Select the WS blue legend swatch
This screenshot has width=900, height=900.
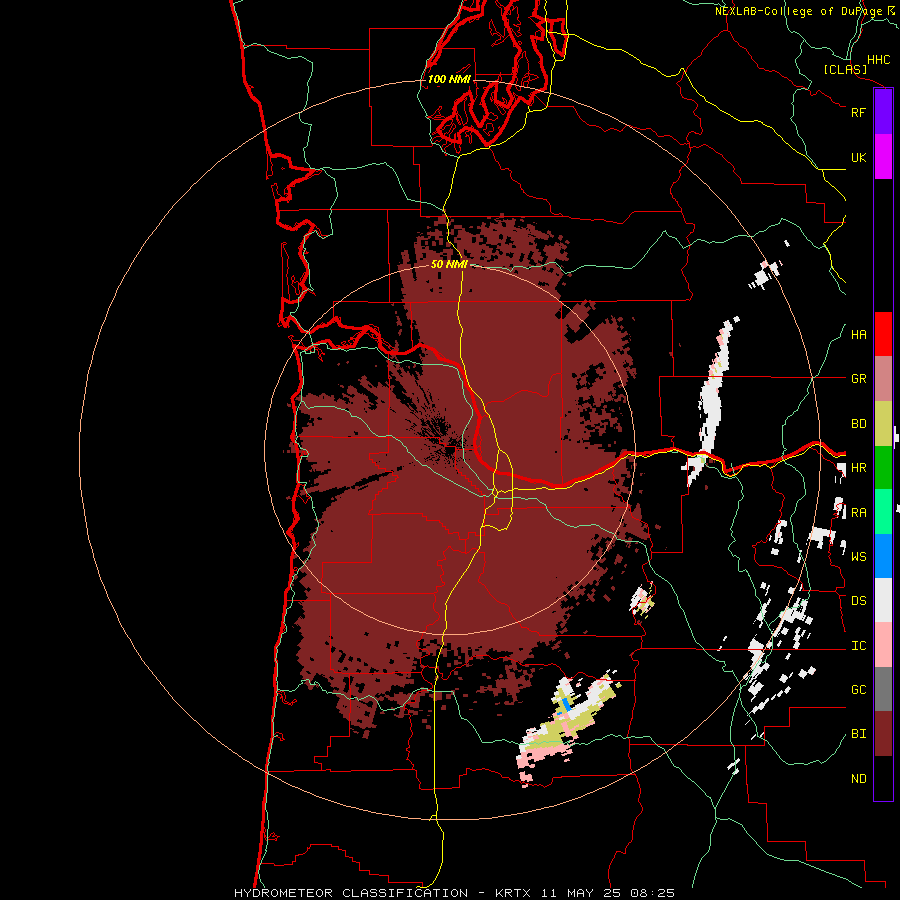coord(883,556)
